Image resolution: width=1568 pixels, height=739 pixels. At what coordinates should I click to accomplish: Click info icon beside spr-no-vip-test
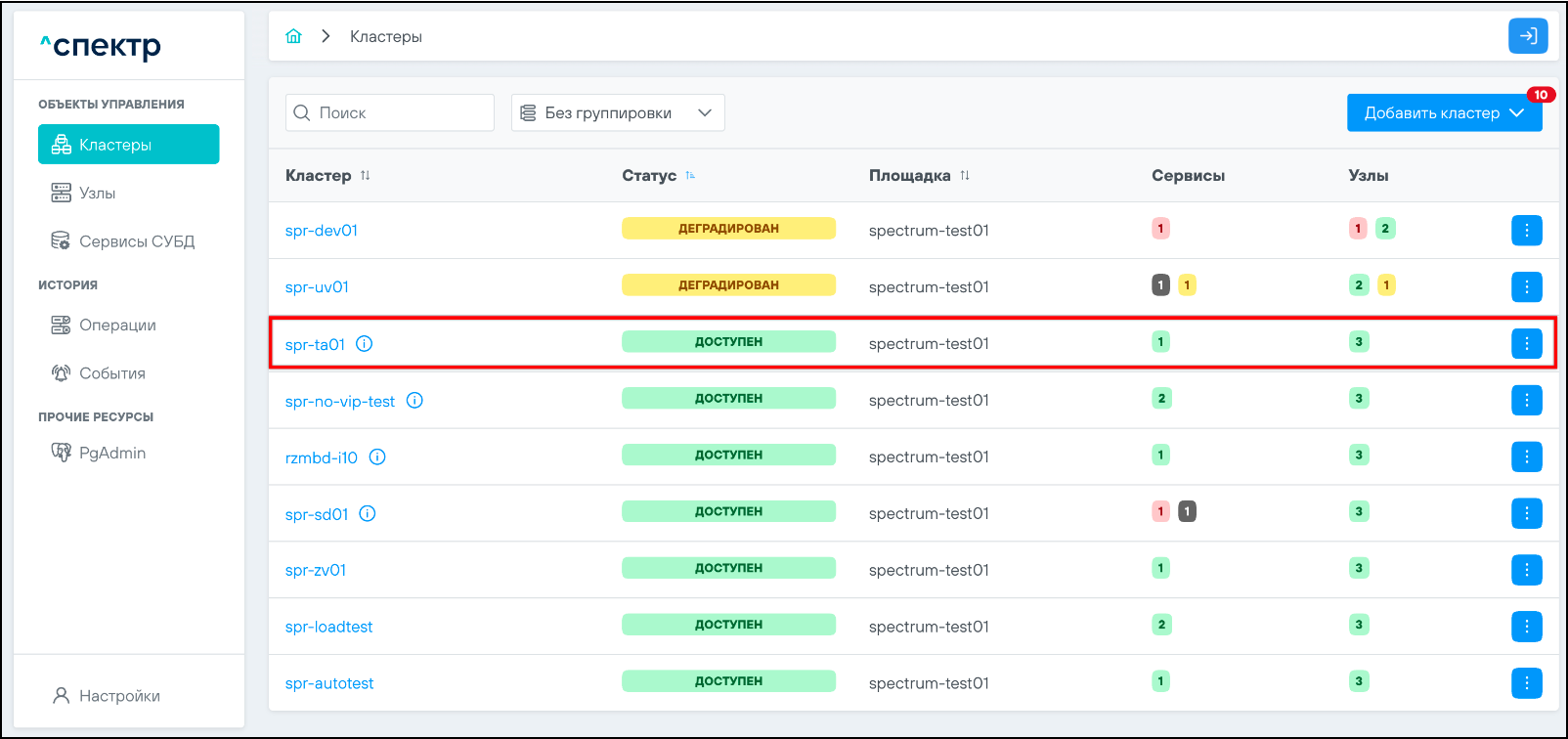point(414,401)
